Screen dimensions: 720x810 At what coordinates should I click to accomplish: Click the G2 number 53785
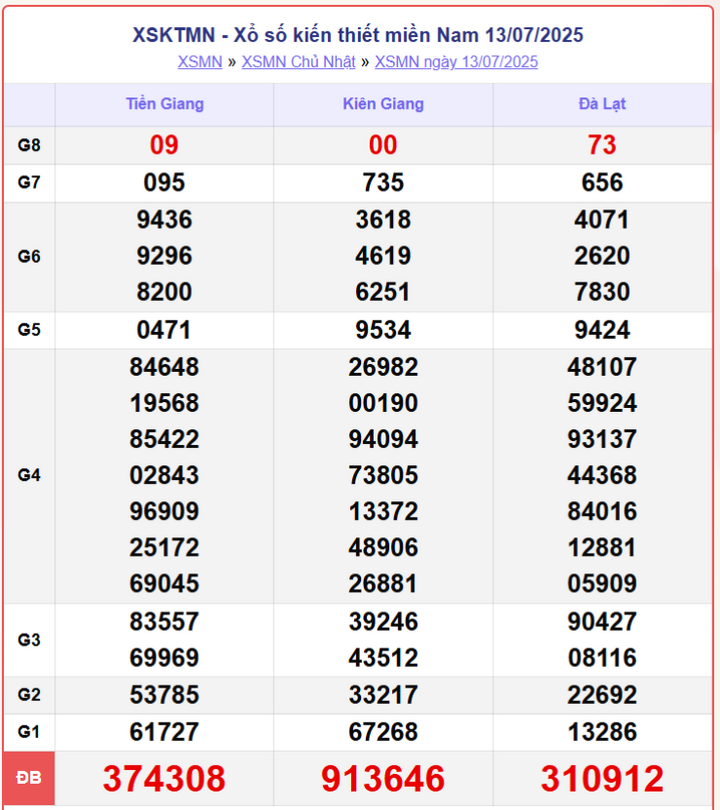pos(164,695)
